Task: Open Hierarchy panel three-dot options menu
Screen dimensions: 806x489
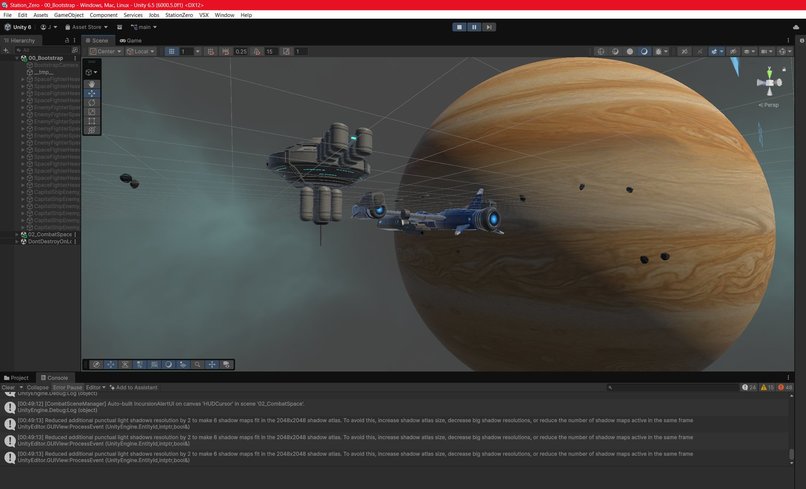Action: [x=75, y=40]
